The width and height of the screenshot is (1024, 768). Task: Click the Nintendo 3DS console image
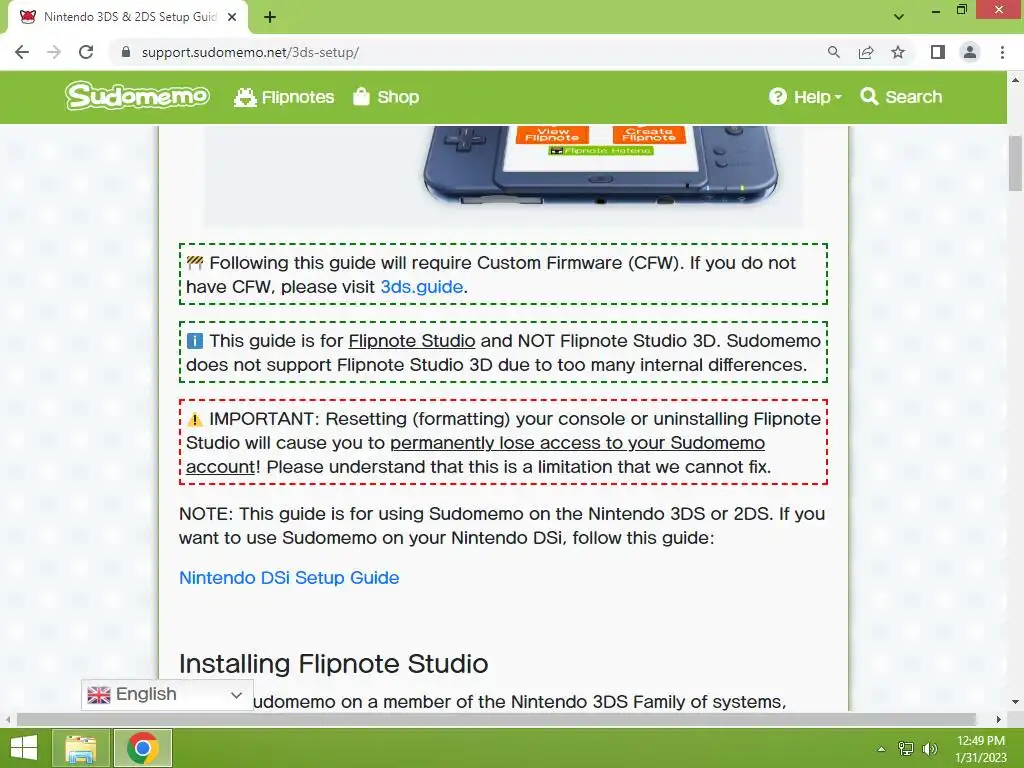pyautogui.click(x=600, y=165)
